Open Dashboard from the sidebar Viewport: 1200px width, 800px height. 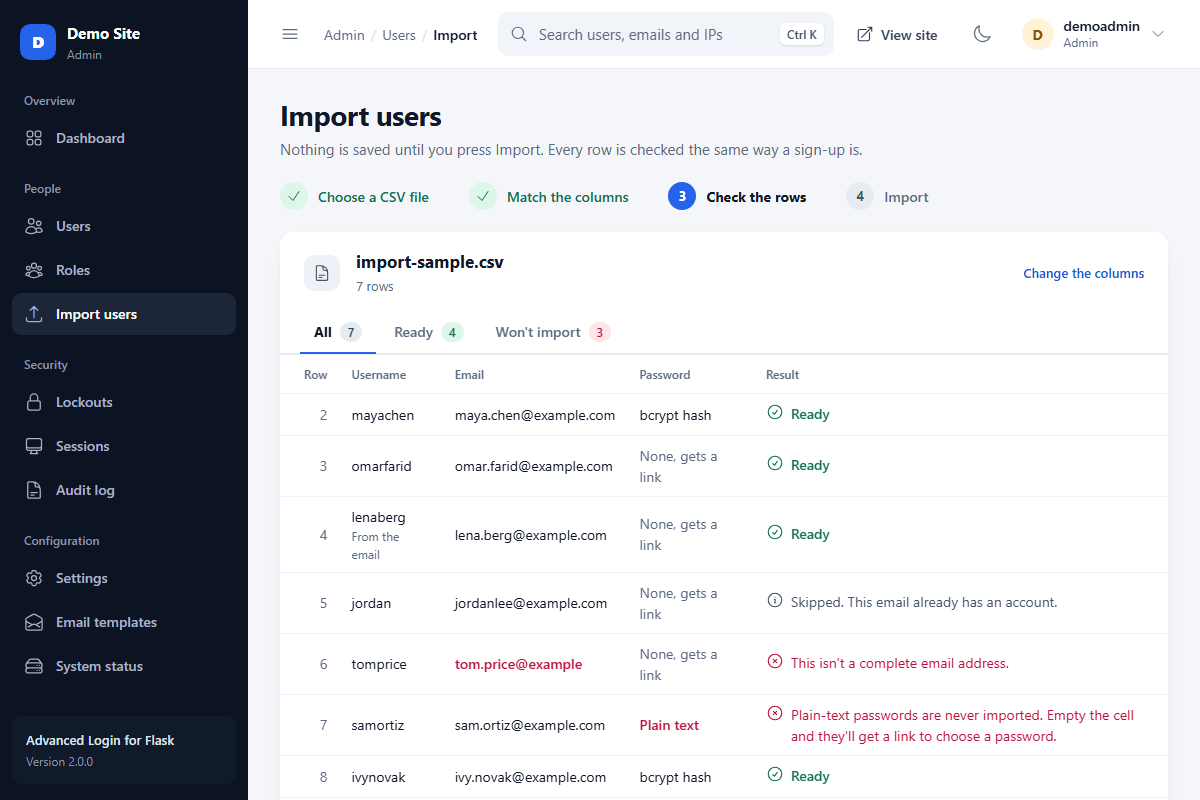[124, 138]
